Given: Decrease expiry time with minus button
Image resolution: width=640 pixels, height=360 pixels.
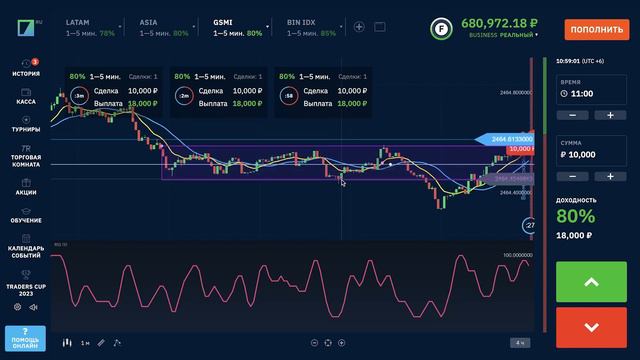Looking at the screenshot, I should tap(573, 116).
